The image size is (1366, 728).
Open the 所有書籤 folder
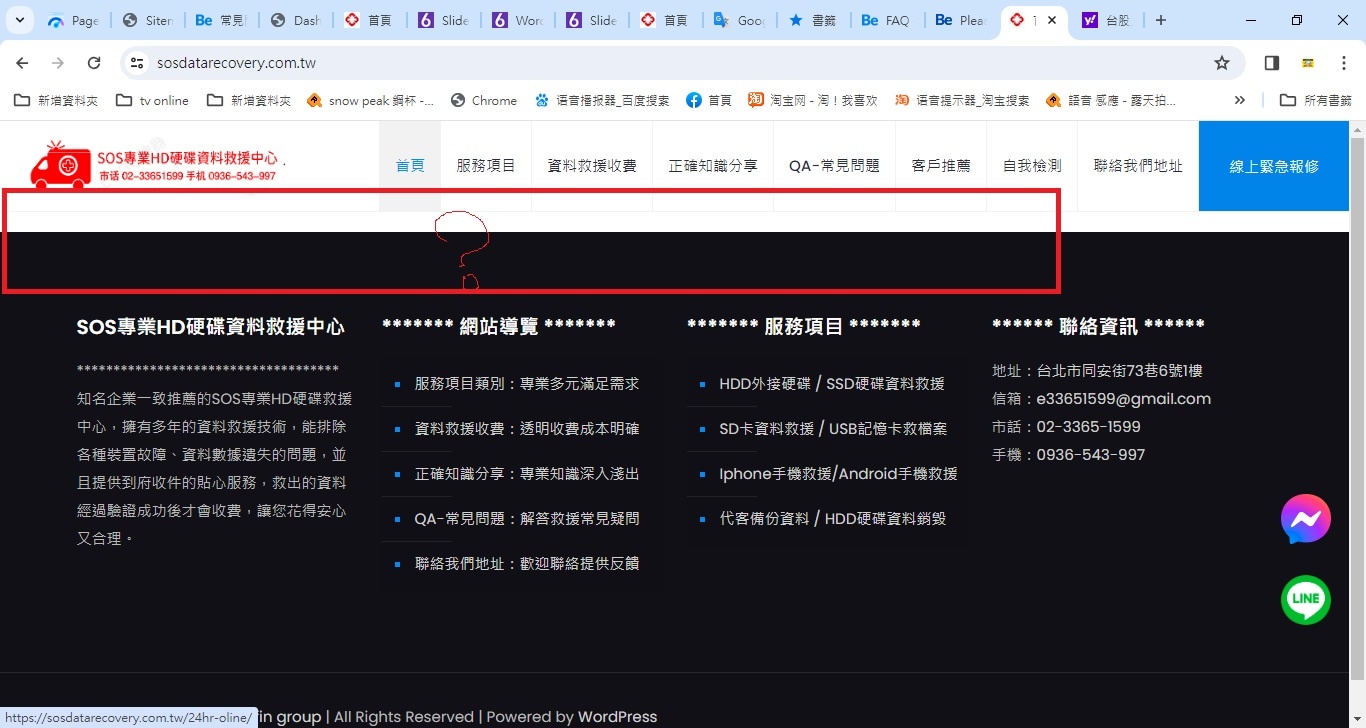(x=1316, y=100)
